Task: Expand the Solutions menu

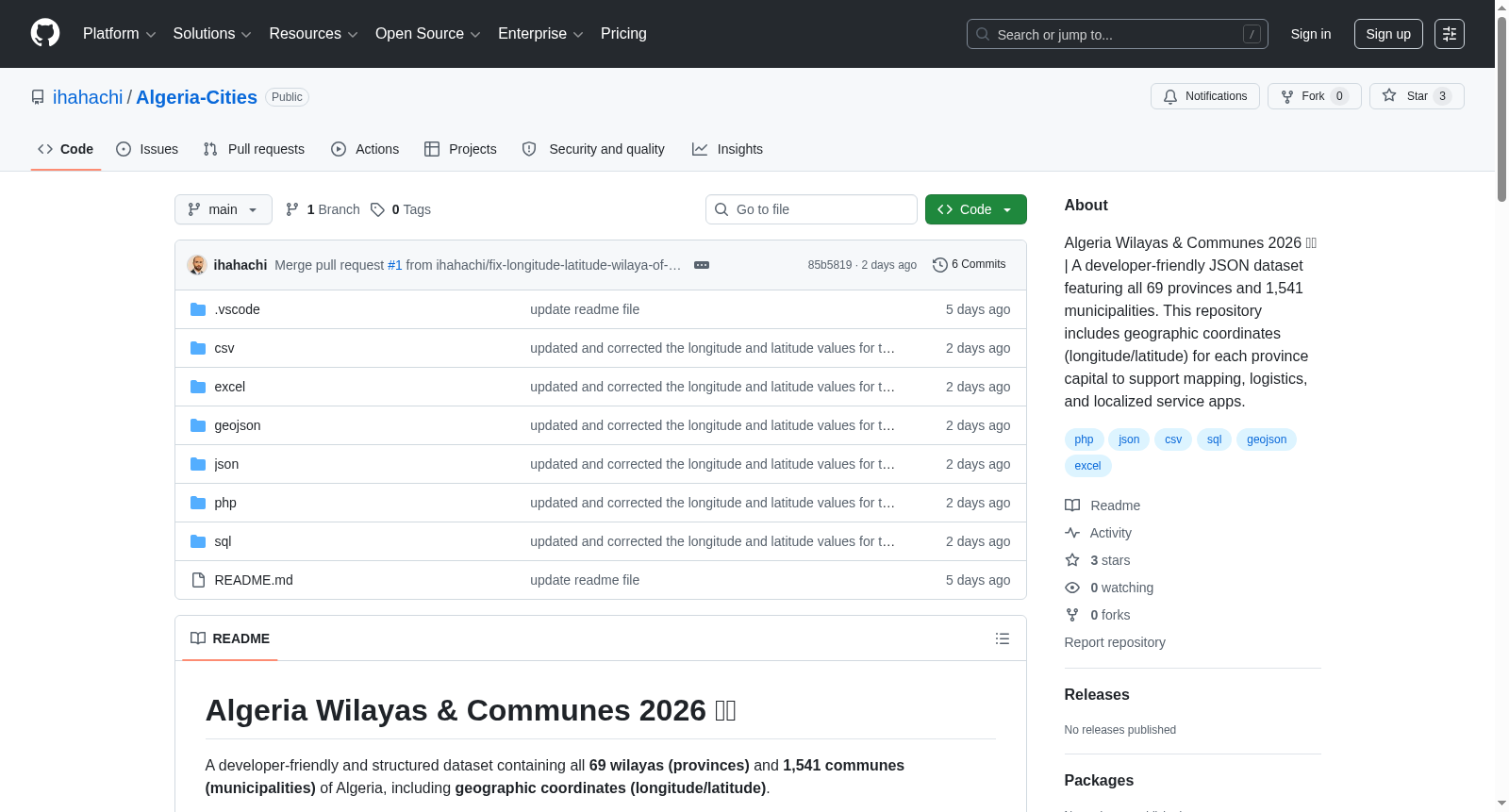Action: click(212, 34)
